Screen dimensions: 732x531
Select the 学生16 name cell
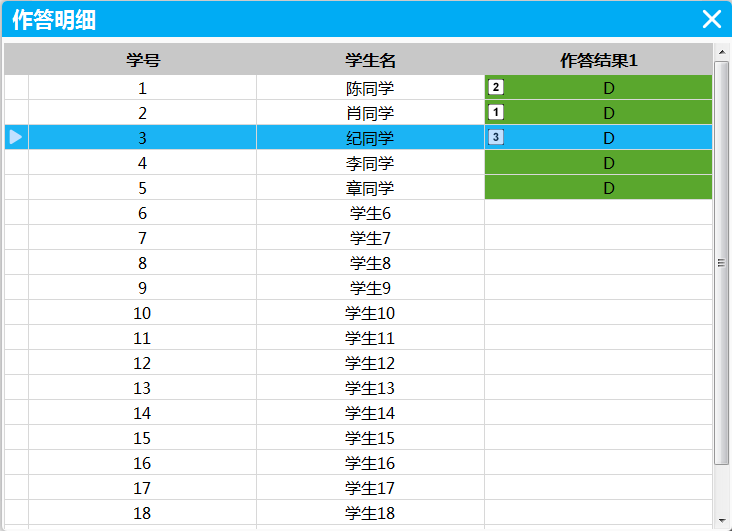(370, 463)
